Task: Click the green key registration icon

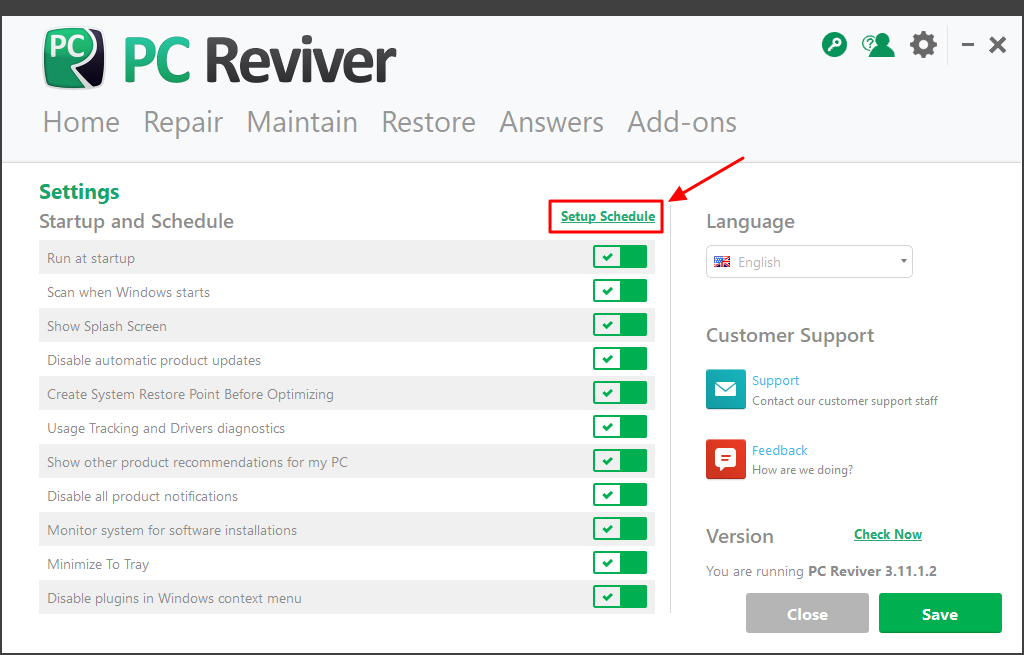Action: (x=834, y=45)
